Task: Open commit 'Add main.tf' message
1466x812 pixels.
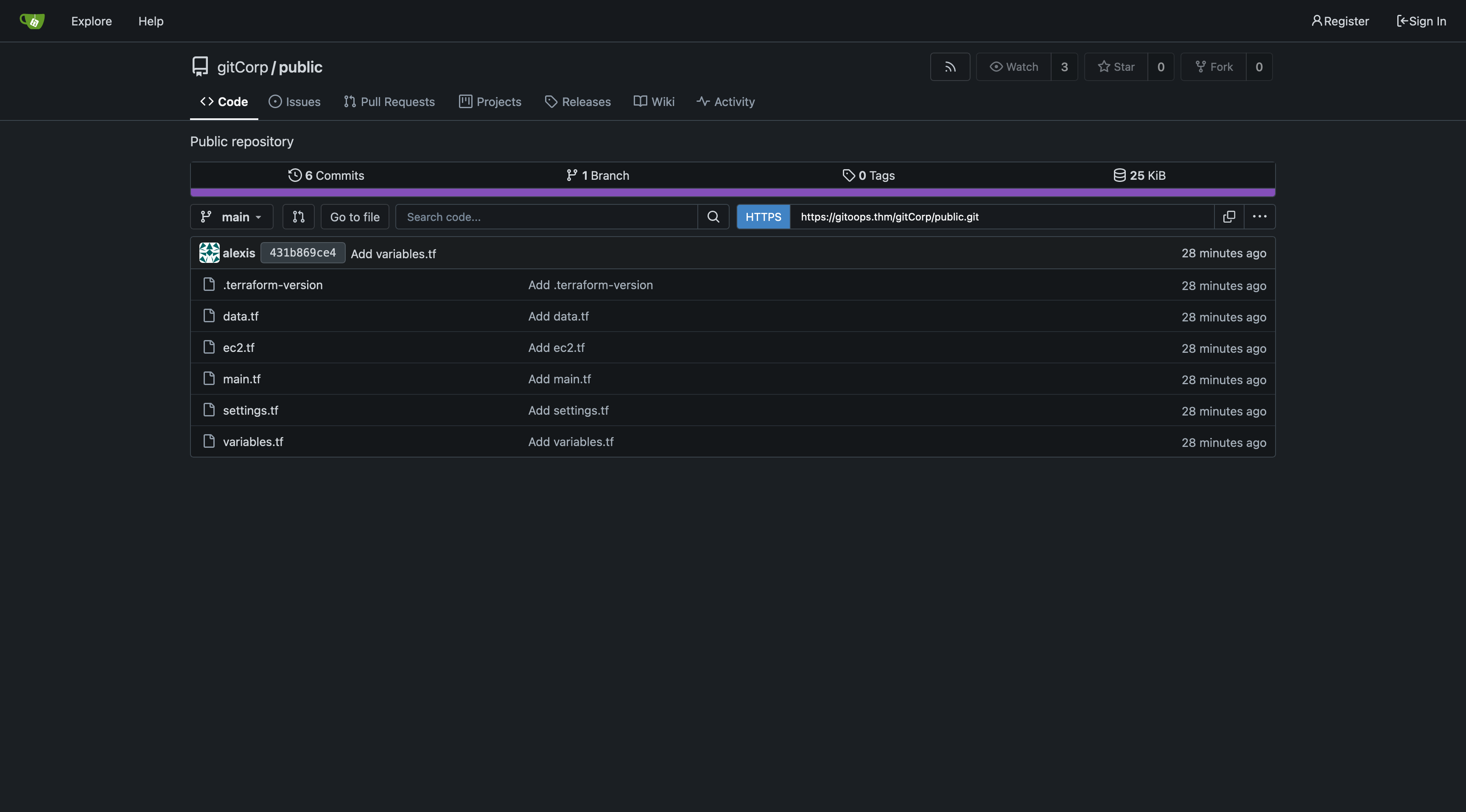Action: coord(560,378)
